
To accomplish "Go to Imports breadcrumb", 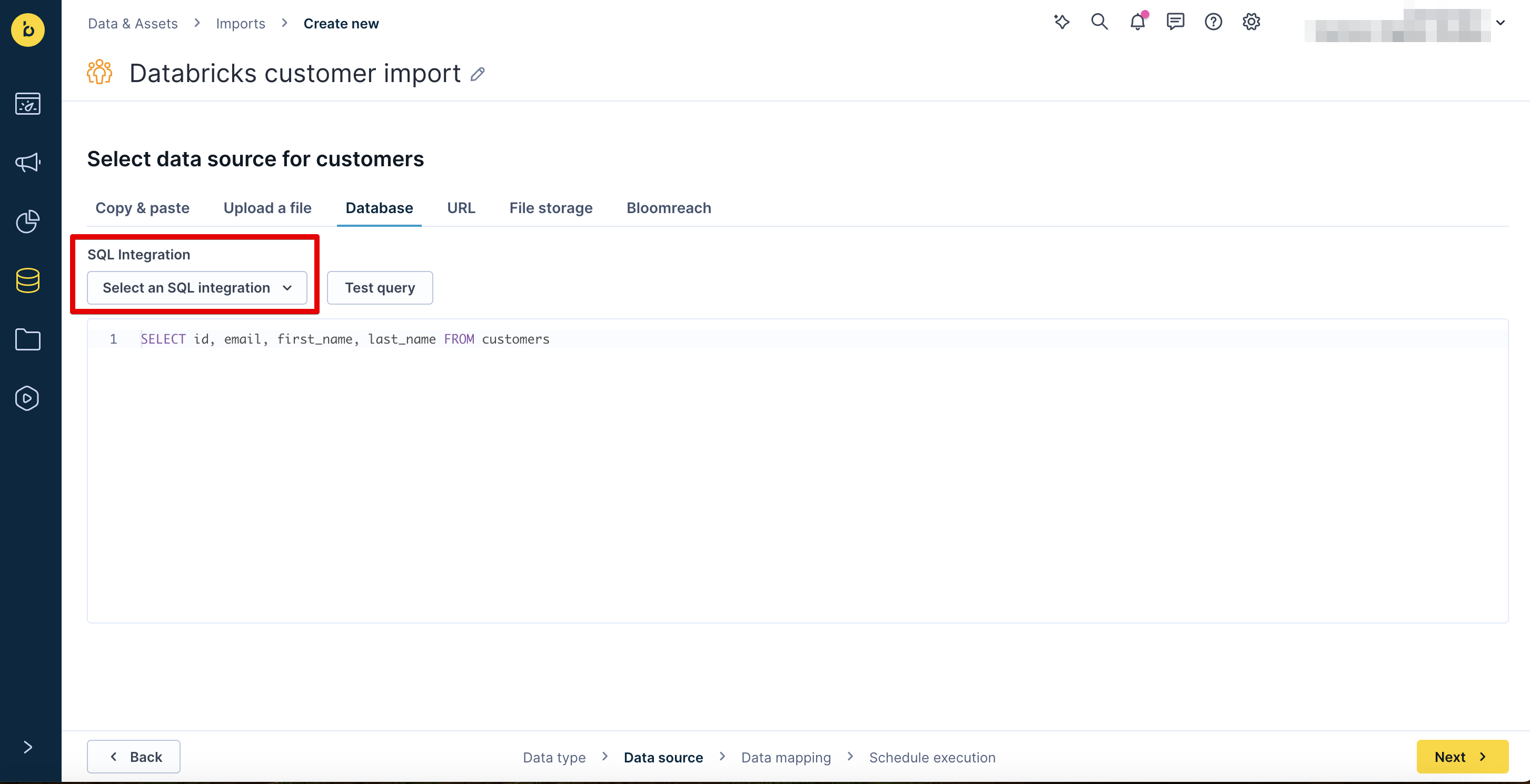I will (x=241, y=24).
